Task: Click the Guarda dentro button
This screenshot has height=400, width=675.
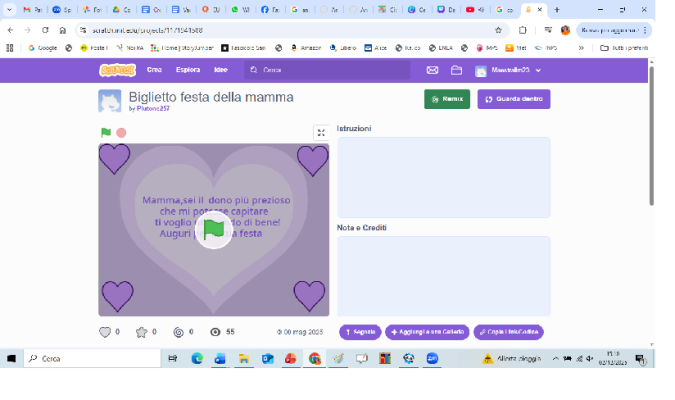Action: point(514,99)
